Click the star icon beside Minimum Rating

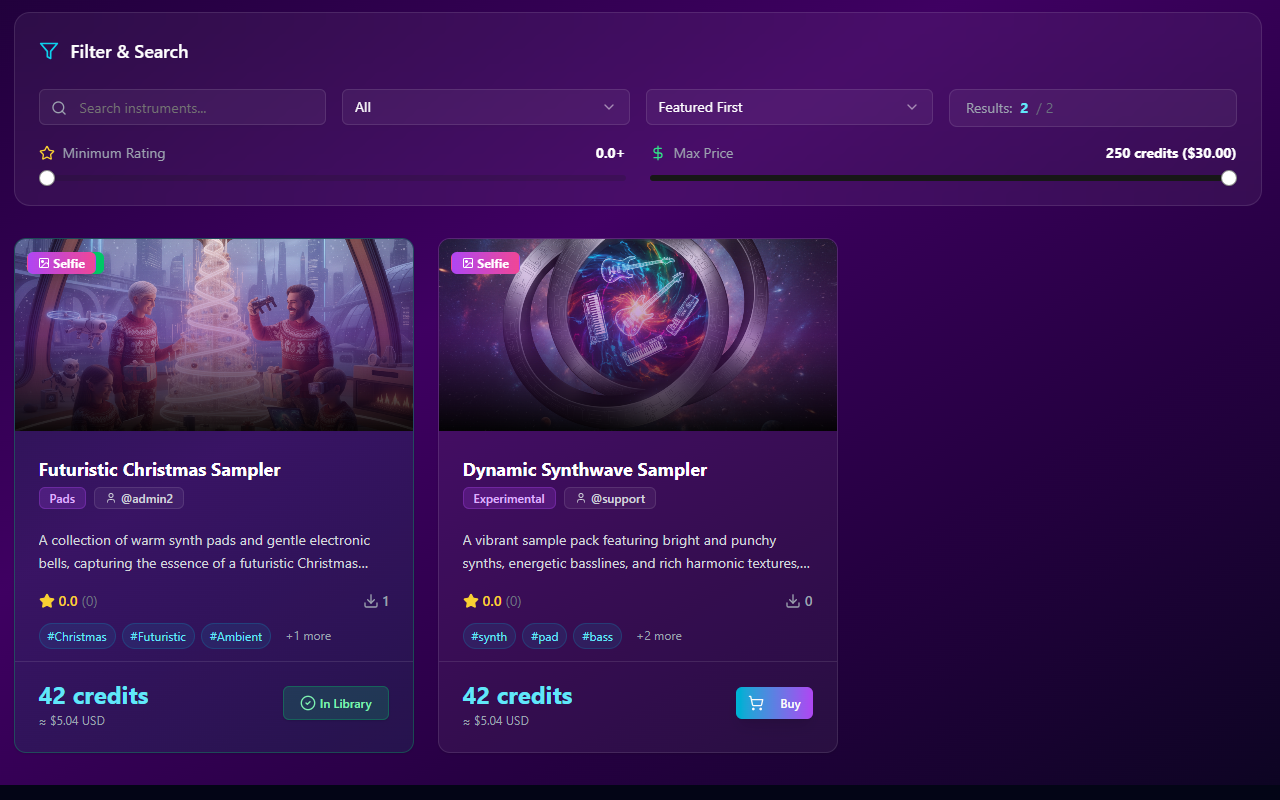coord(46,153)
